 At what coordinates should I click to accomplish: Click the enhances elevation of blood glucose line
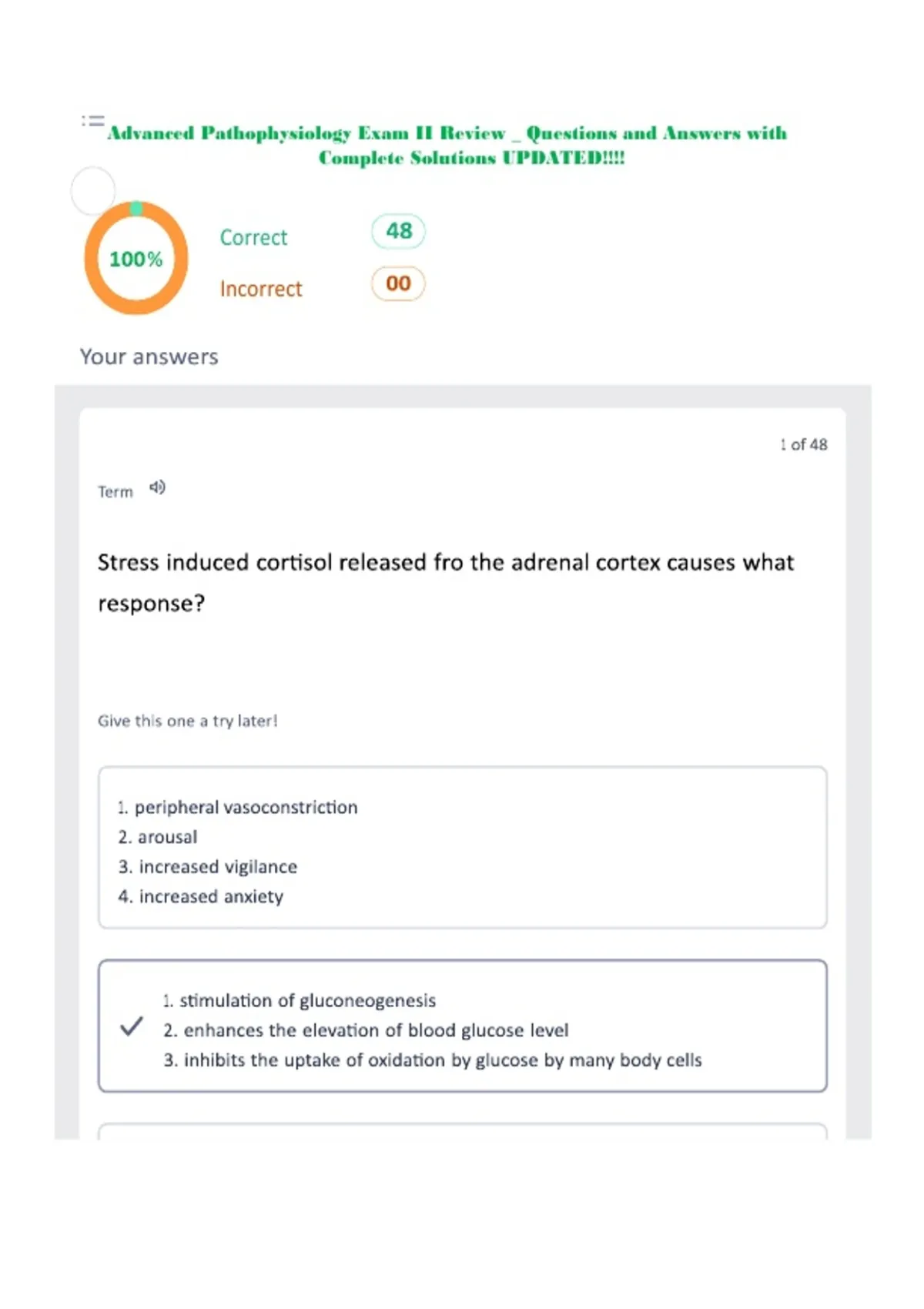(x=366, y=1030)
